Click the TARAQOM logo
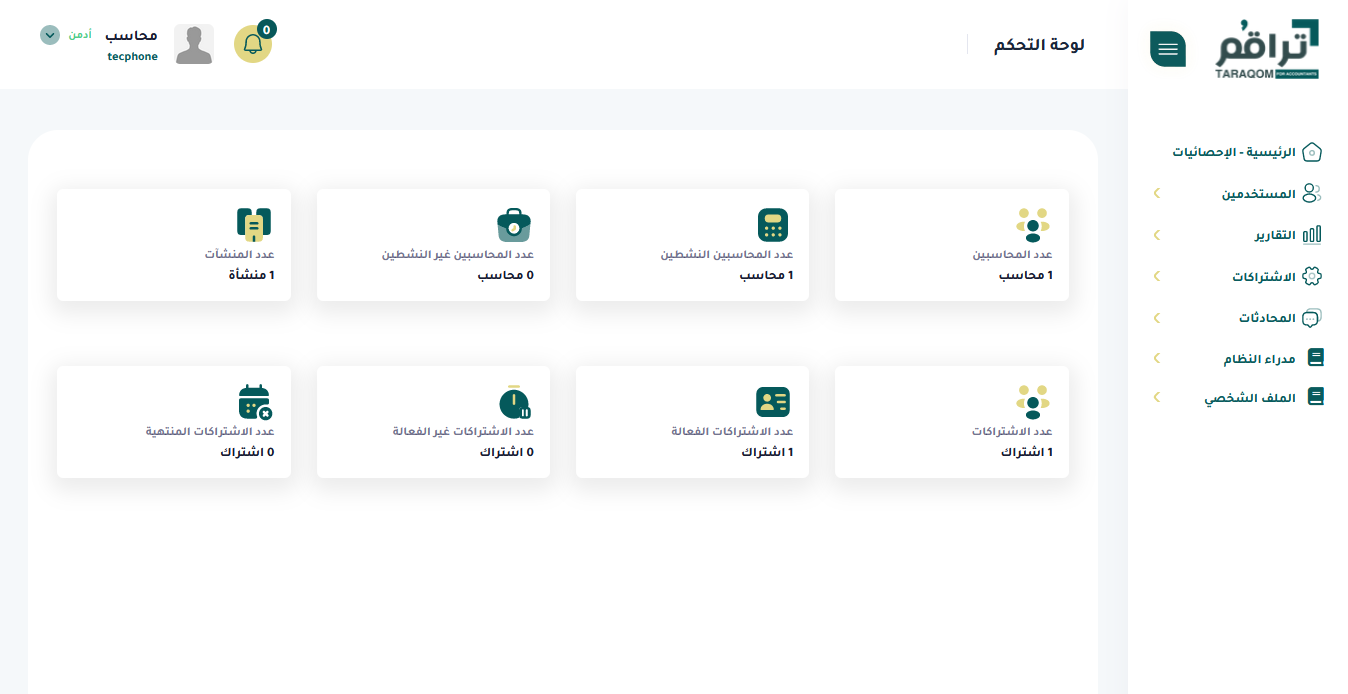 [x=1270, y=45]
